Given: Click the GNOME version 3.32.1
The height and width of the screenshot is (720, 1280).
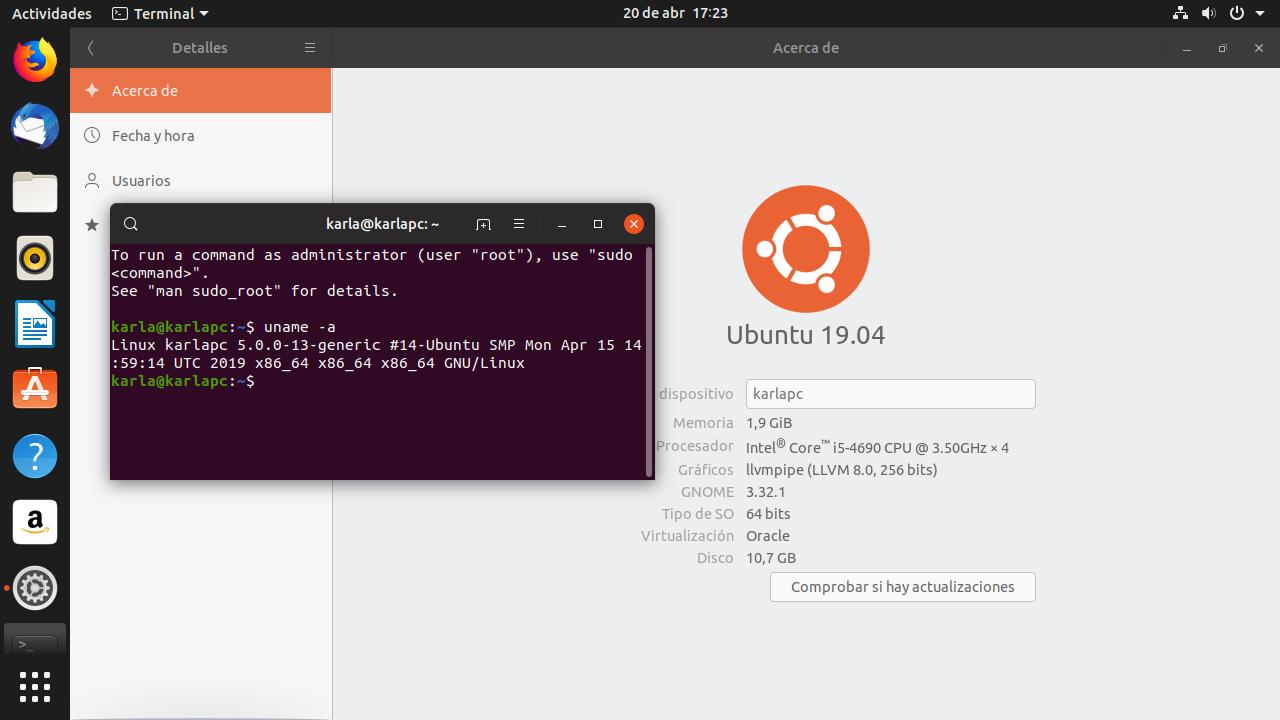Looking at the screenshot, I should coord(766,492).
